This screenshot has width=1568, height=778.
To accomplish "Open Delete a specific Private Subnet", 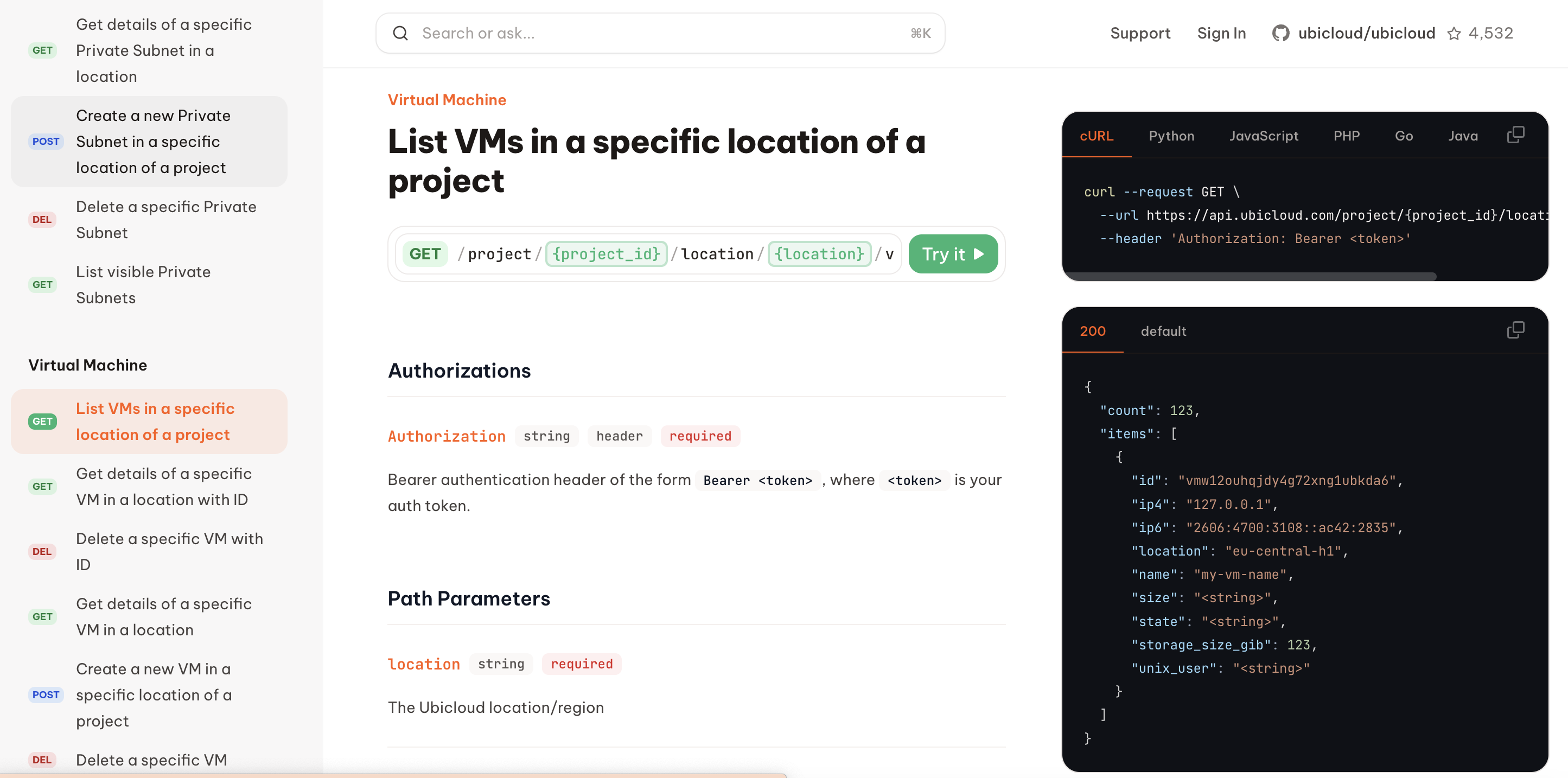I will [x=149, y=220].
